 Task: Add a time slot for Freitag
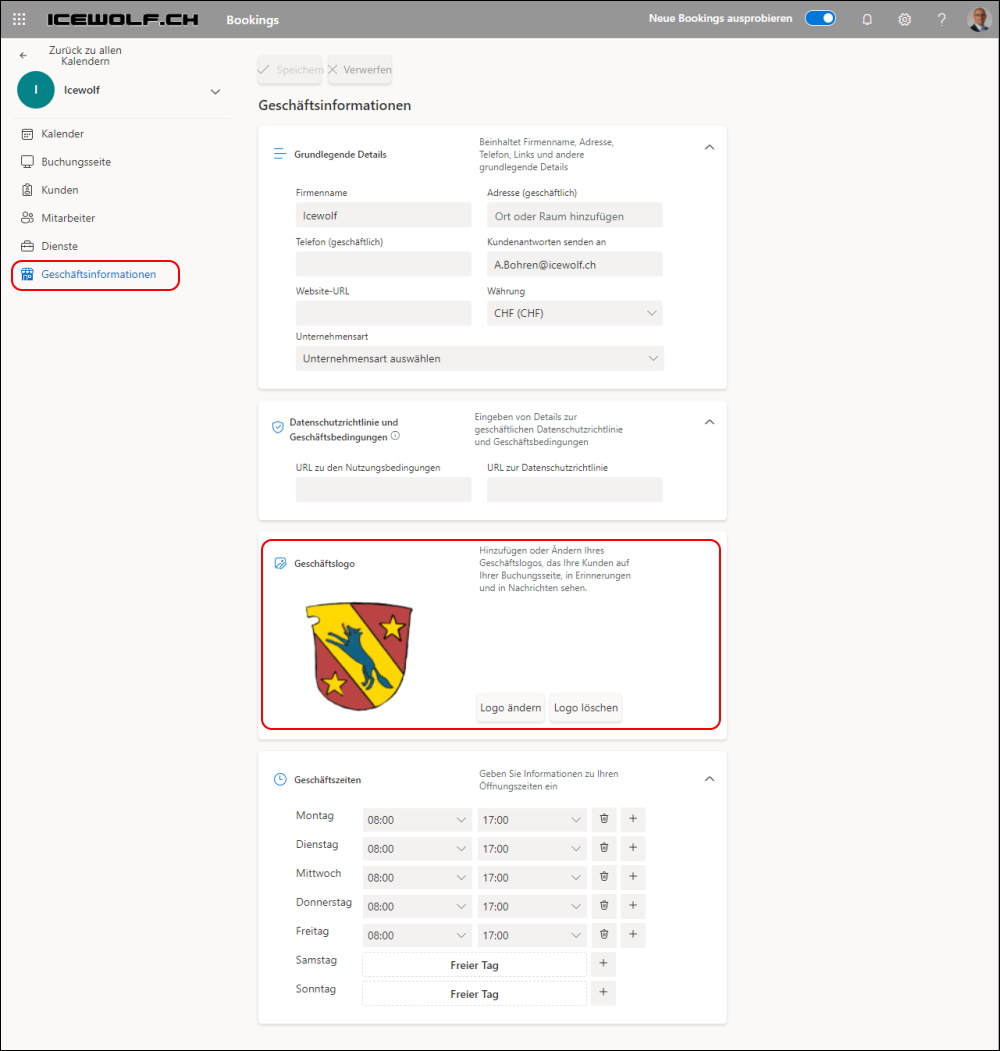coord(633,934)
